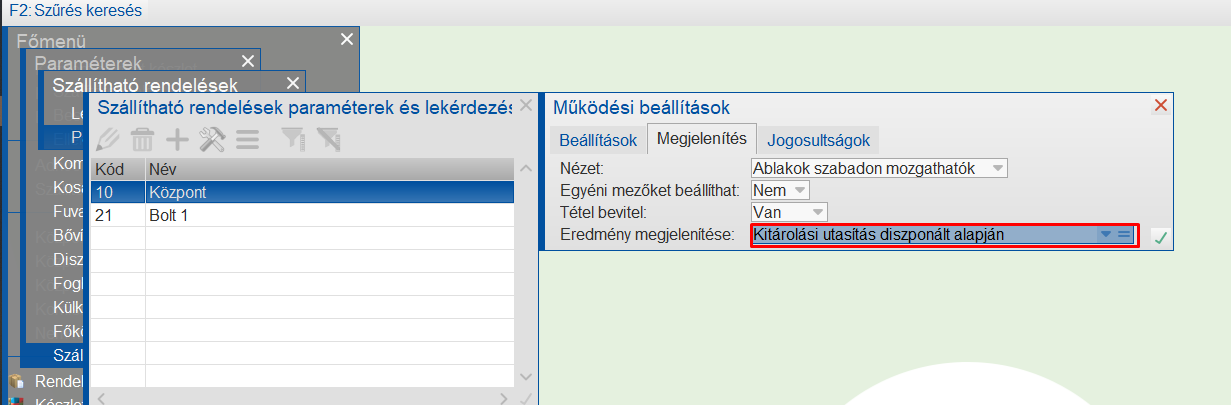The width and height of the screenshot is (1231, 405).
Task: Close the Működési beállítások window
Action: coord(1161,106)
